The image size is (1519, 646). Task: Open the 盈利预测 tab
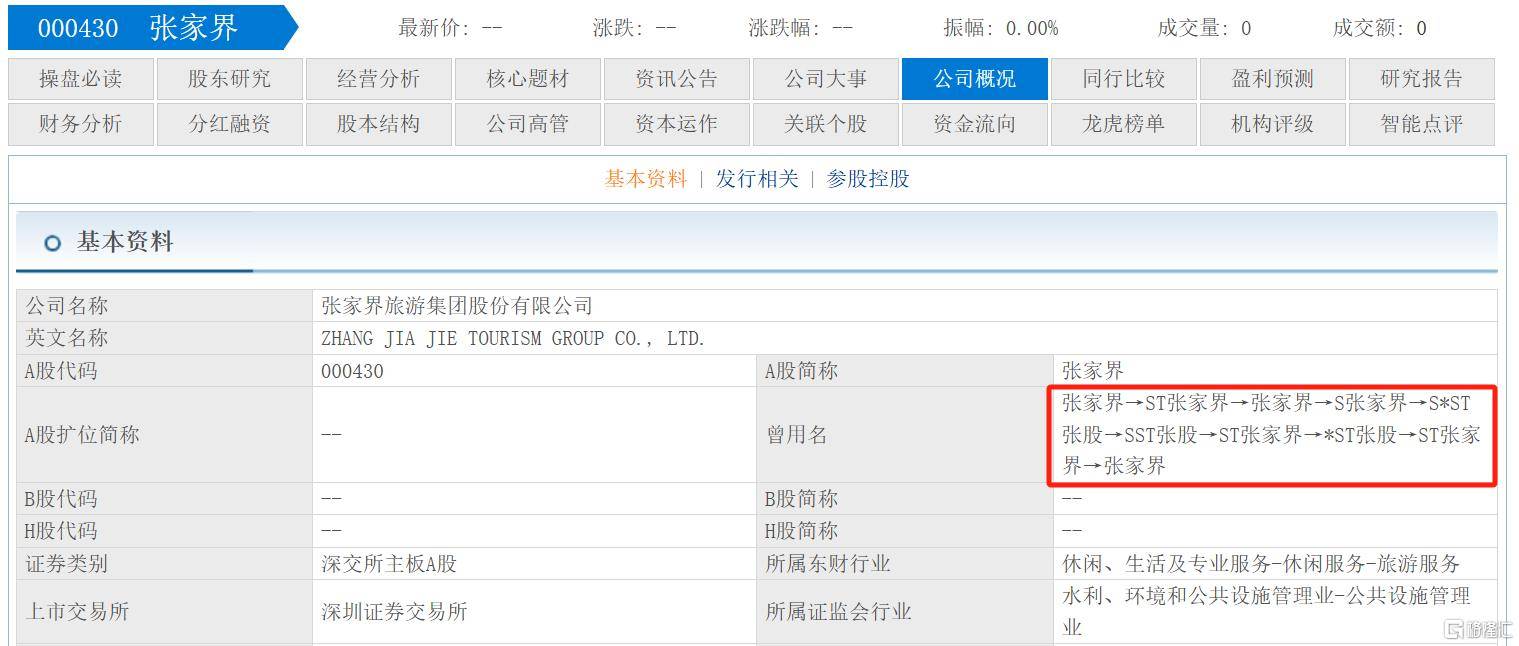point(1273,79)
